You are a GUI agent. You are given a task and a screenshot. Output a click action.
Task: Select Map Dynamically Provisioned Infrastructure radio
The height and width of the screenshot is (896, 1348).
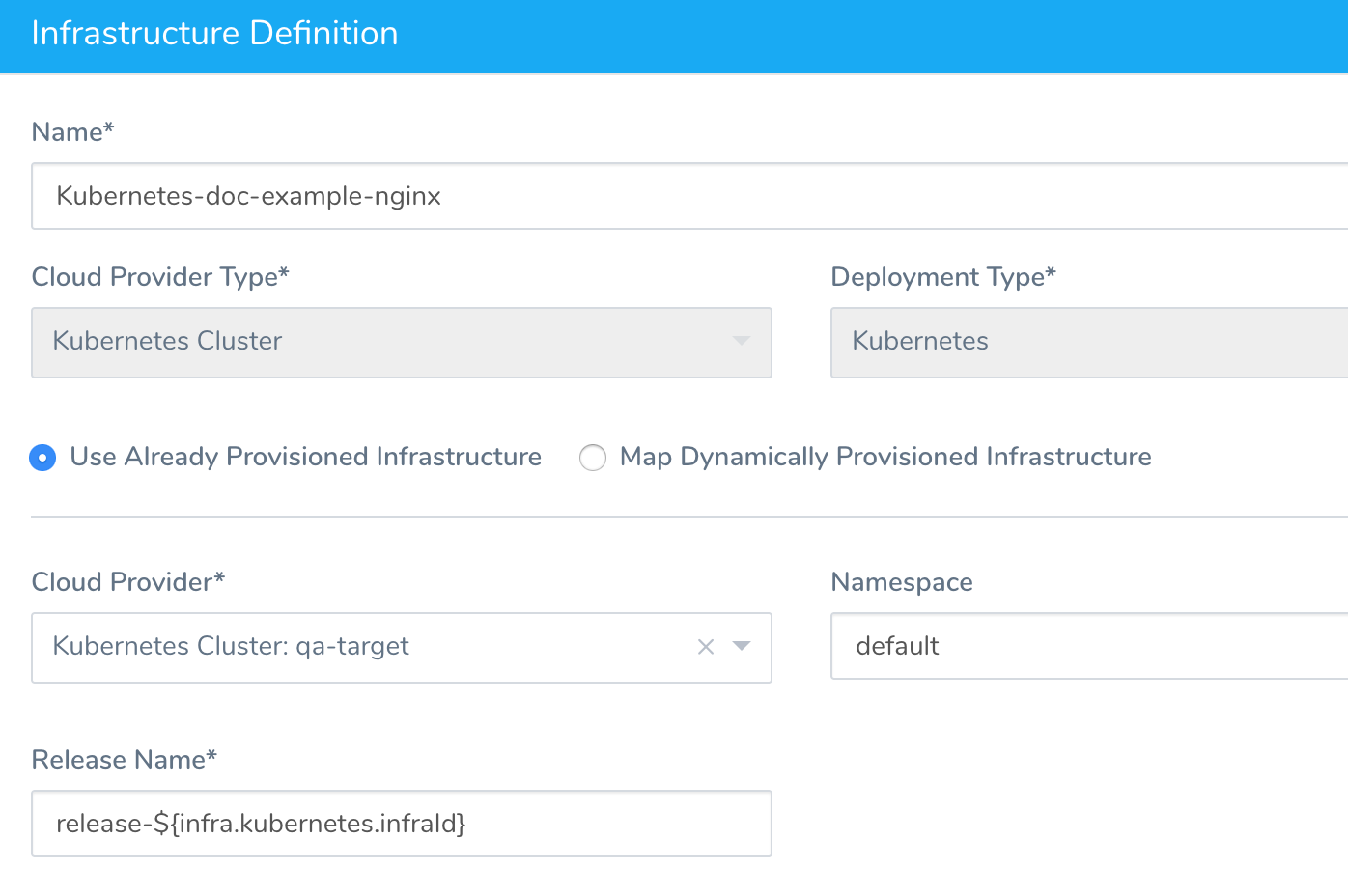coord(593,457)
